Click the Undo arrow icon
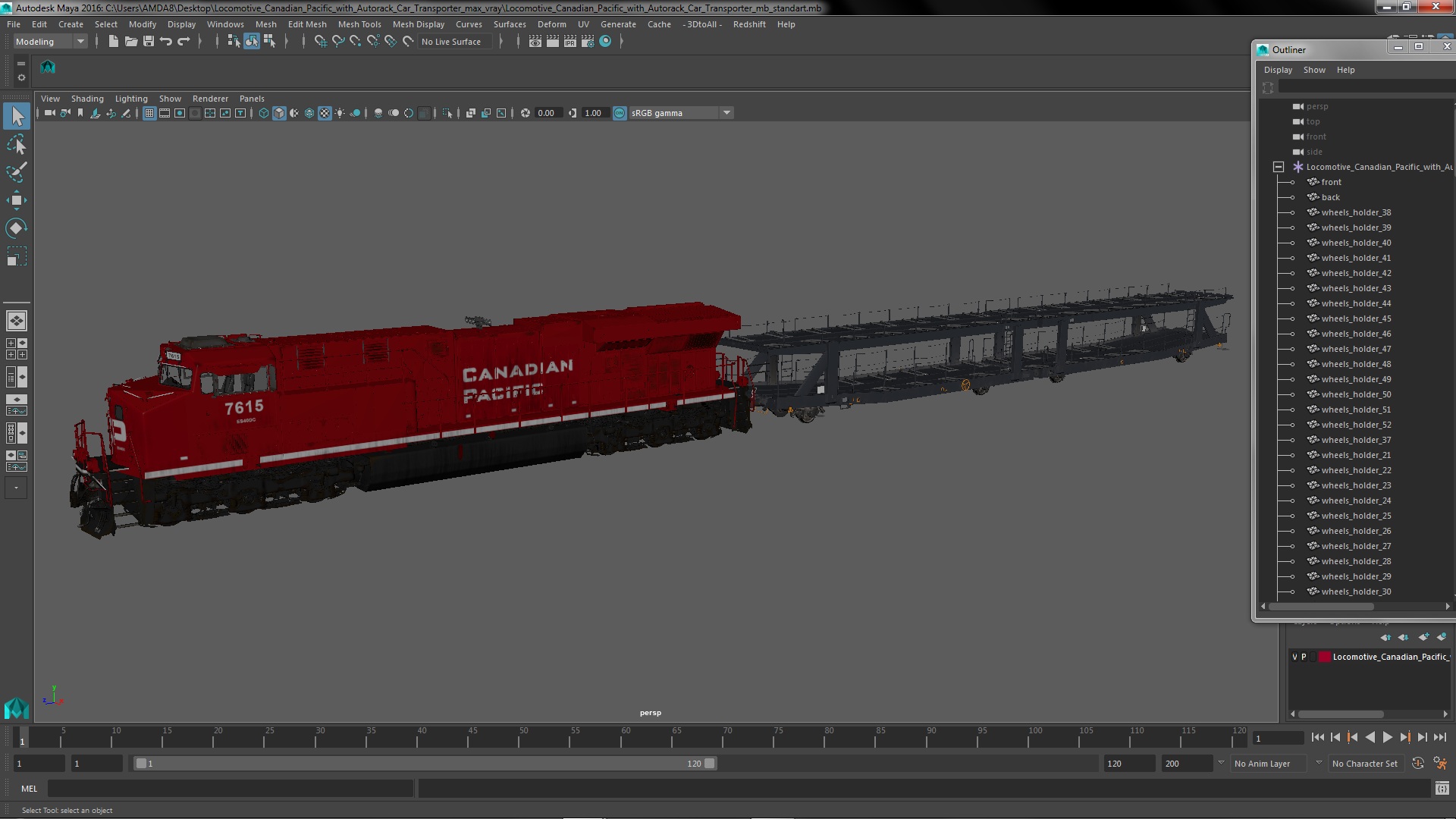This screenshot has width=1456, height=819. [x=165, y=42]
